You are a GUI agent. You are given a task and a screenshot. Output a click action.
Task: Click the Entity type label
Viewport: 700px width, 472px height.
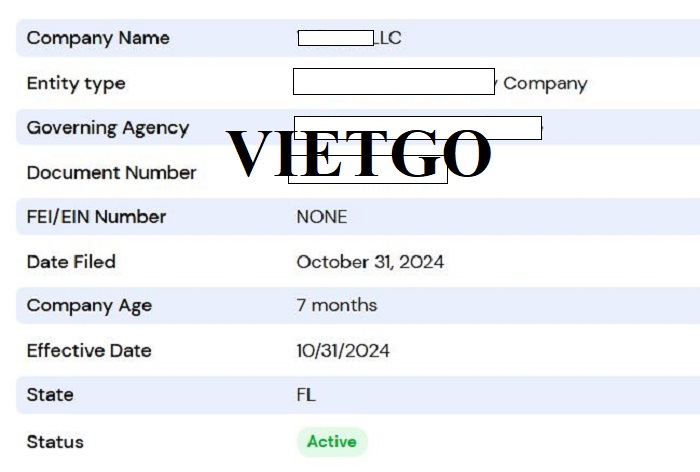76,84
